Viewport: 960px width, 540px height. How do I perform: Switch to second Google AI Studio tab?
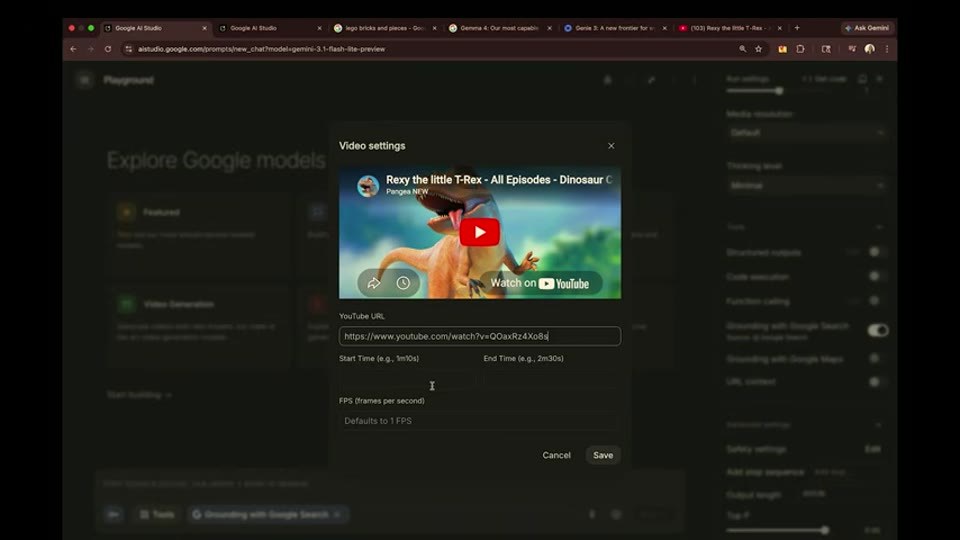(x=268, y=28)
